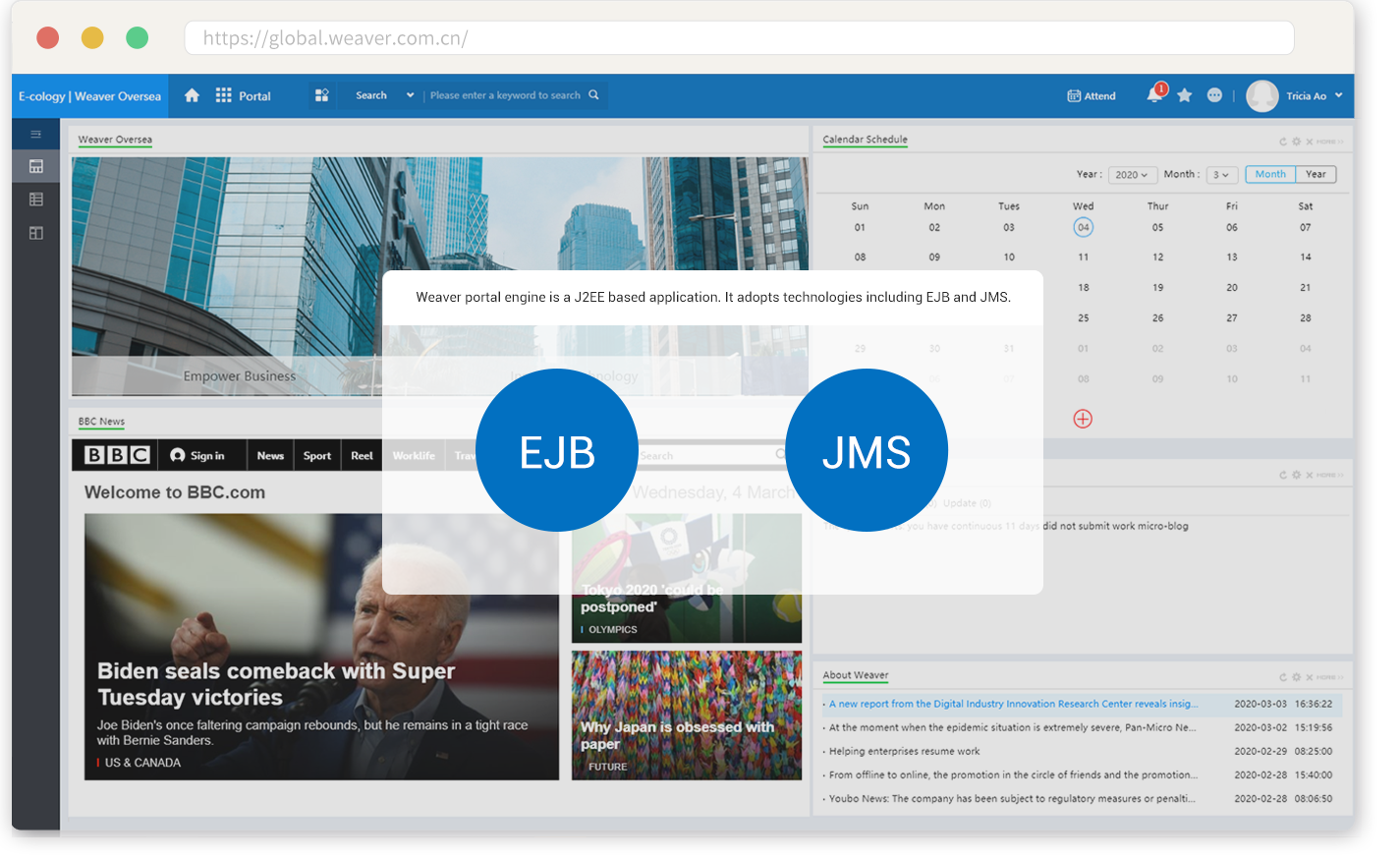Open About Weaver panel settings gear
The image size is (1400, 860).
point(1297,677)
